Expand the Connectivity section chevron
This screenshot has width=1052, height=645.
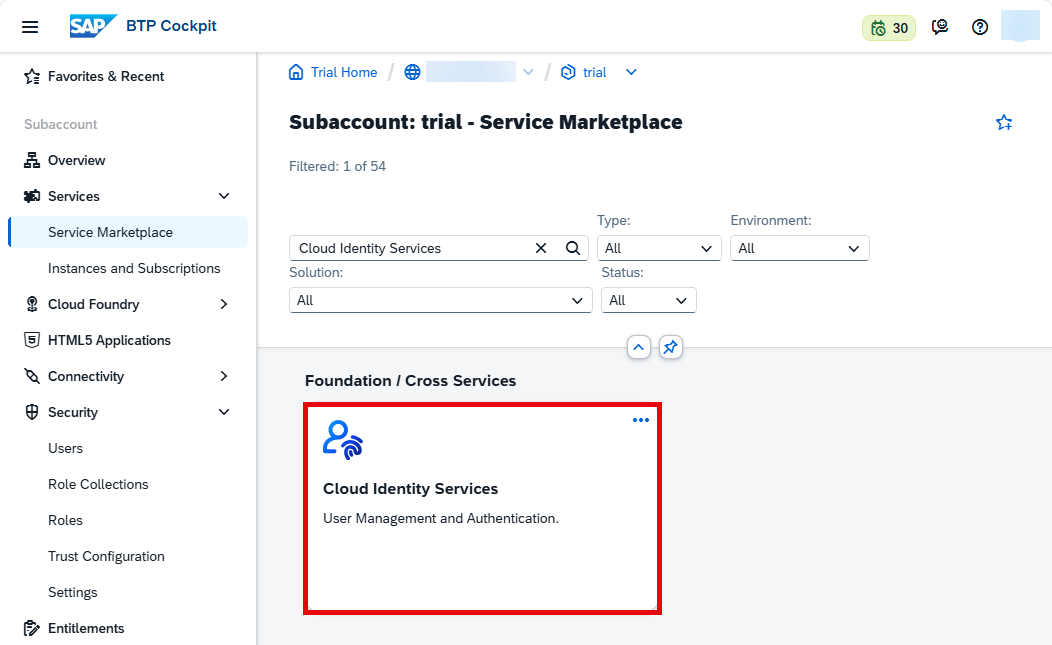tap(224, 376)
